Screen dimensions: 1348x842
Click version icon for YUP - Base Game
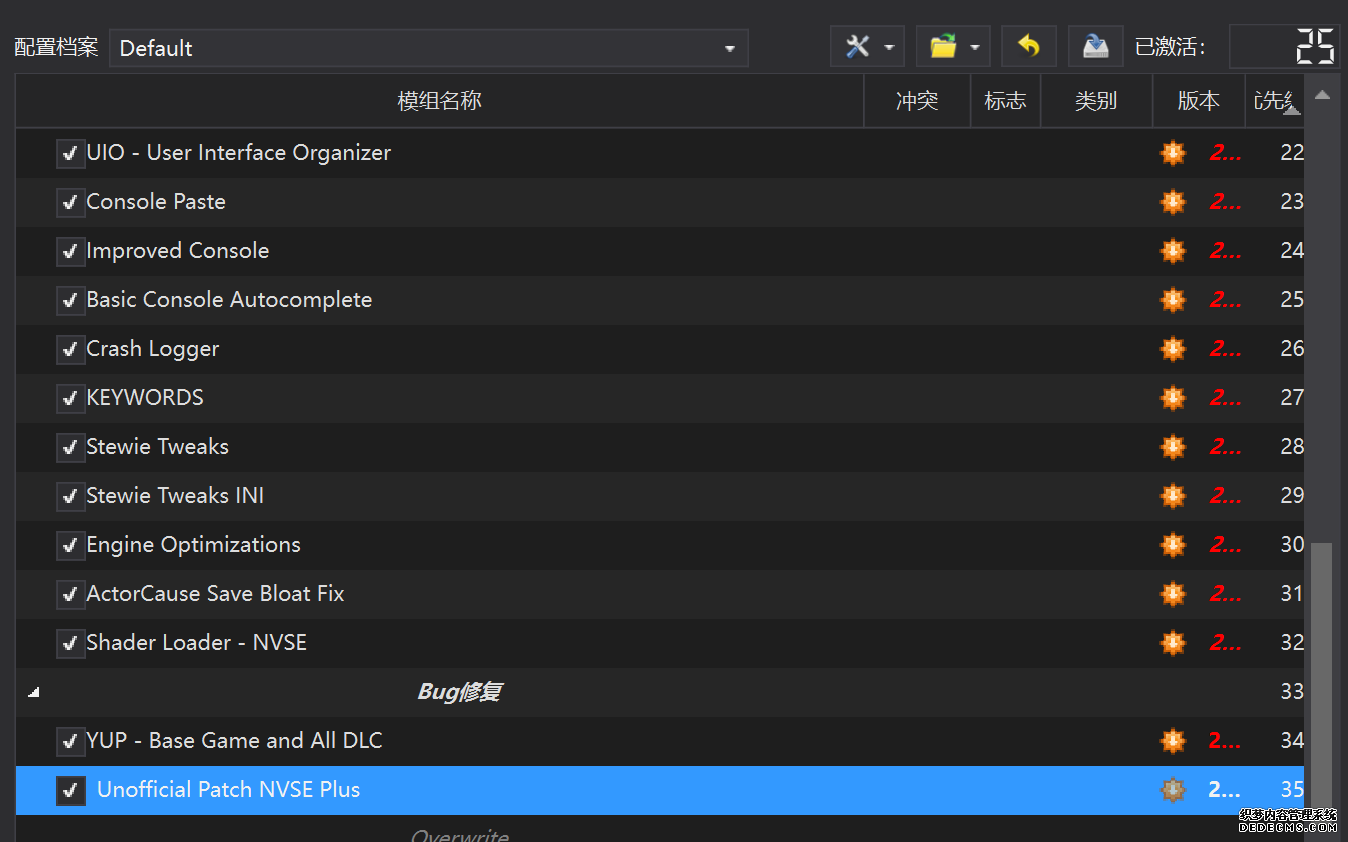pyautogui.click(x=1172, y=741)
